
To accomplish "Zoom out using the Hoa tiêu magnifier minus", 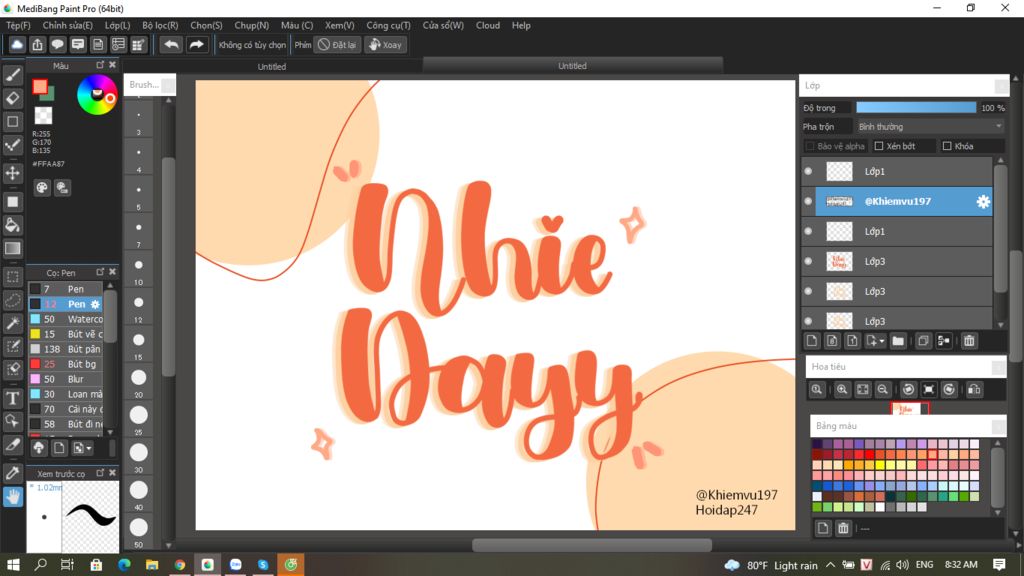I will click(882, 390).
